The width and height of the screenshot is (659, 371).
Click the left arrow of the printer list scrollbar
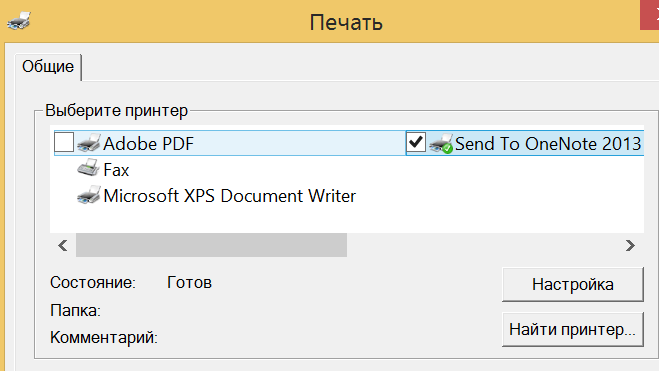[63, 245]
